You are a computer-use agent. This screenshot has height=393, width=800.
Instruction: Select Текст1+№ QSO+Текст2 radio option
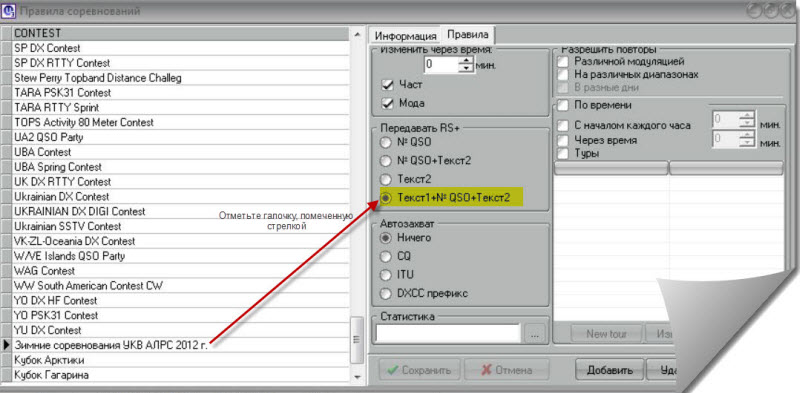[386, 198]
